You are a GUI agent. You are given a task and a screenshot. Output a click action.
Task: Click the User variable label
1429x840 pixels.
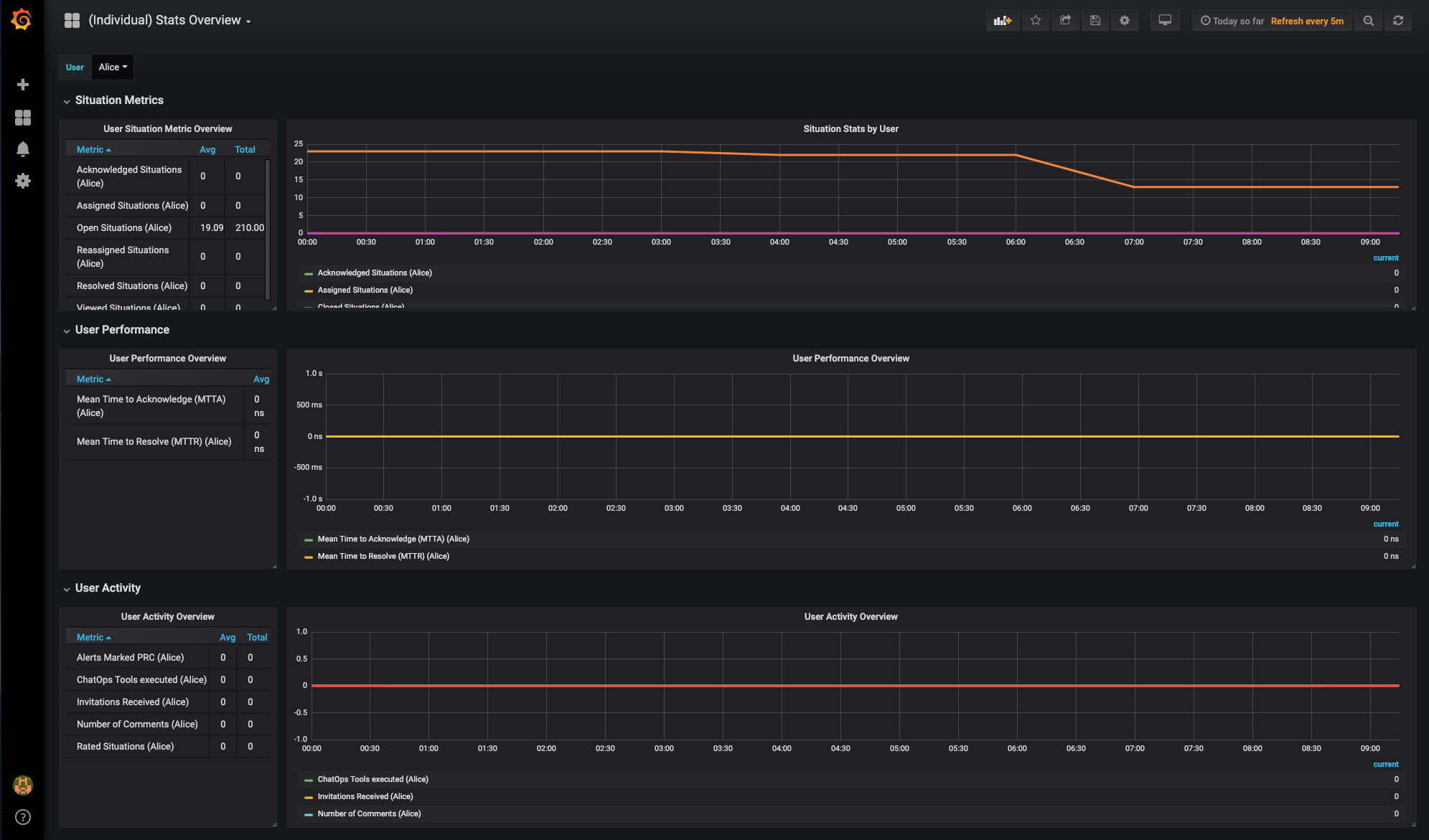pyautogui.click(x=75, y=67)
